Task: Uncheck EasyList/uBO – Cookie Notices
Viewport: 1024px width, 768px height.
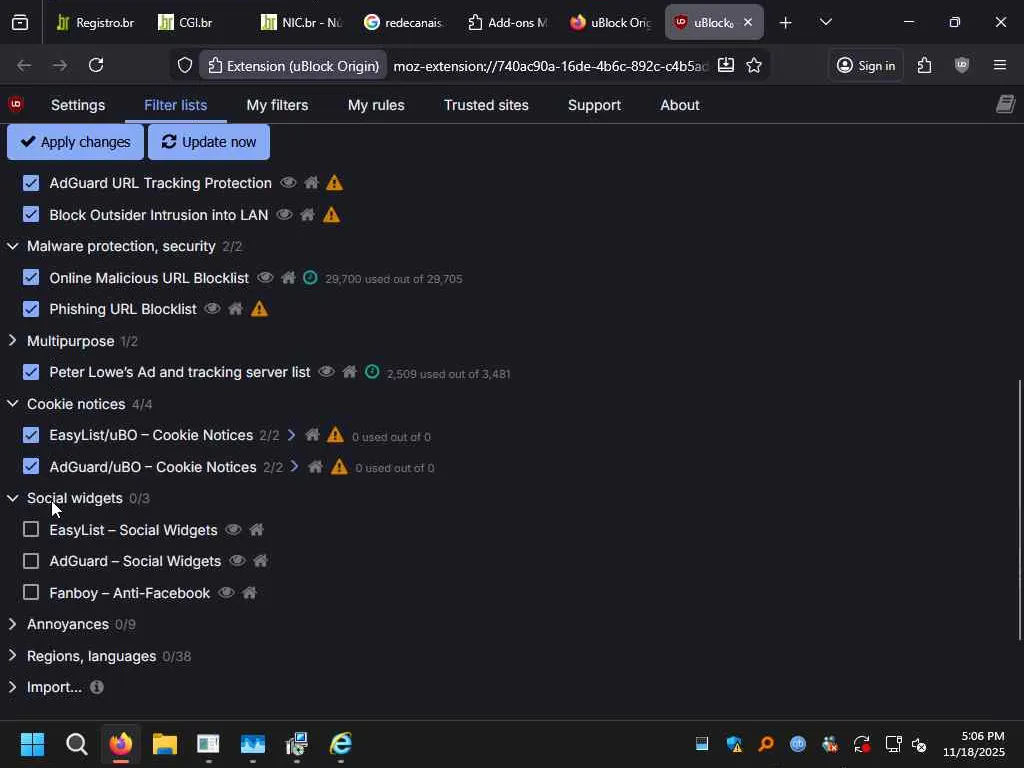Action: (31, 435)
